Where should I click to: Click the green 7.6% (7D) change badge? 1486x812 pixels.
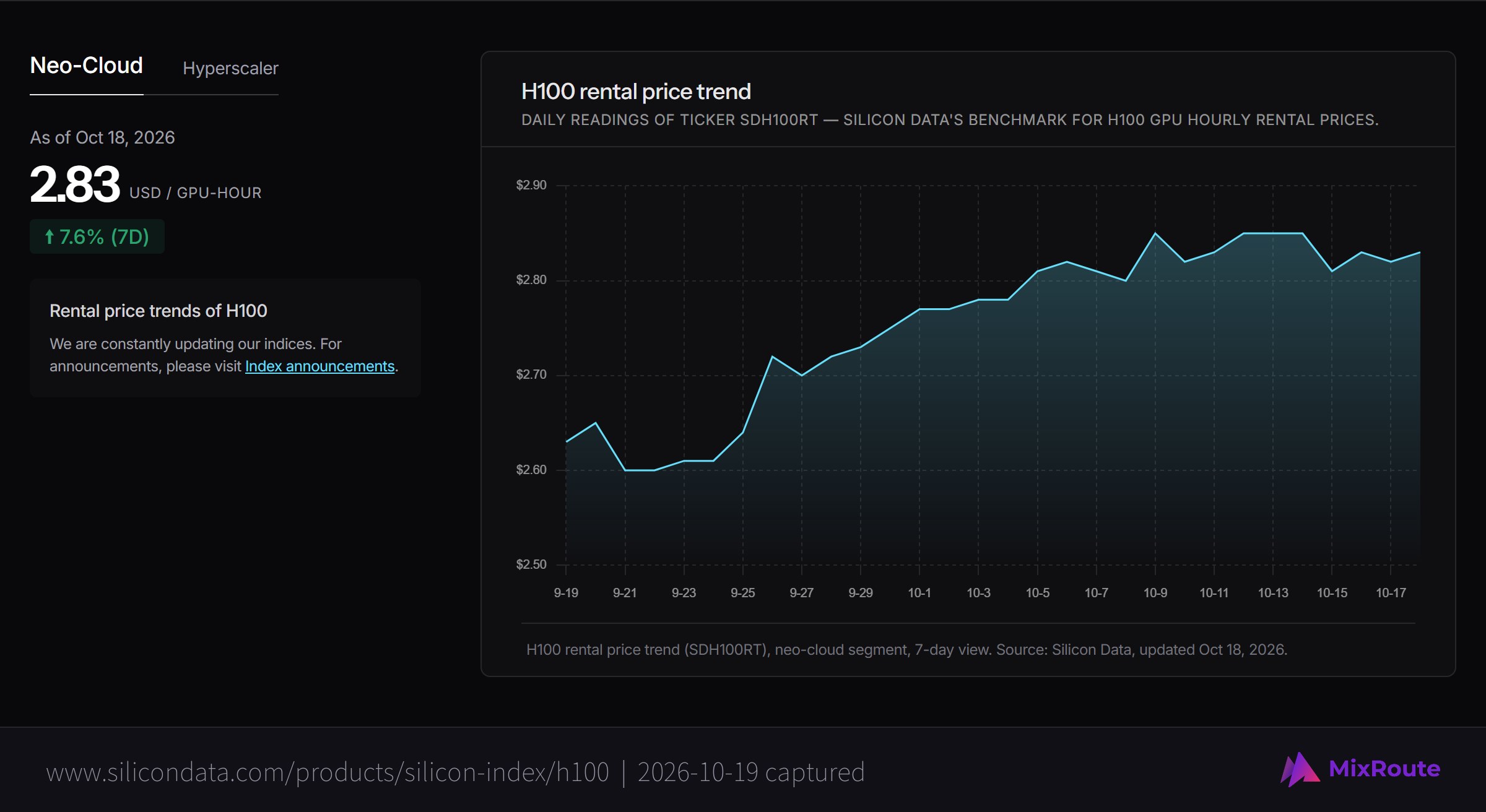point(97,236)
